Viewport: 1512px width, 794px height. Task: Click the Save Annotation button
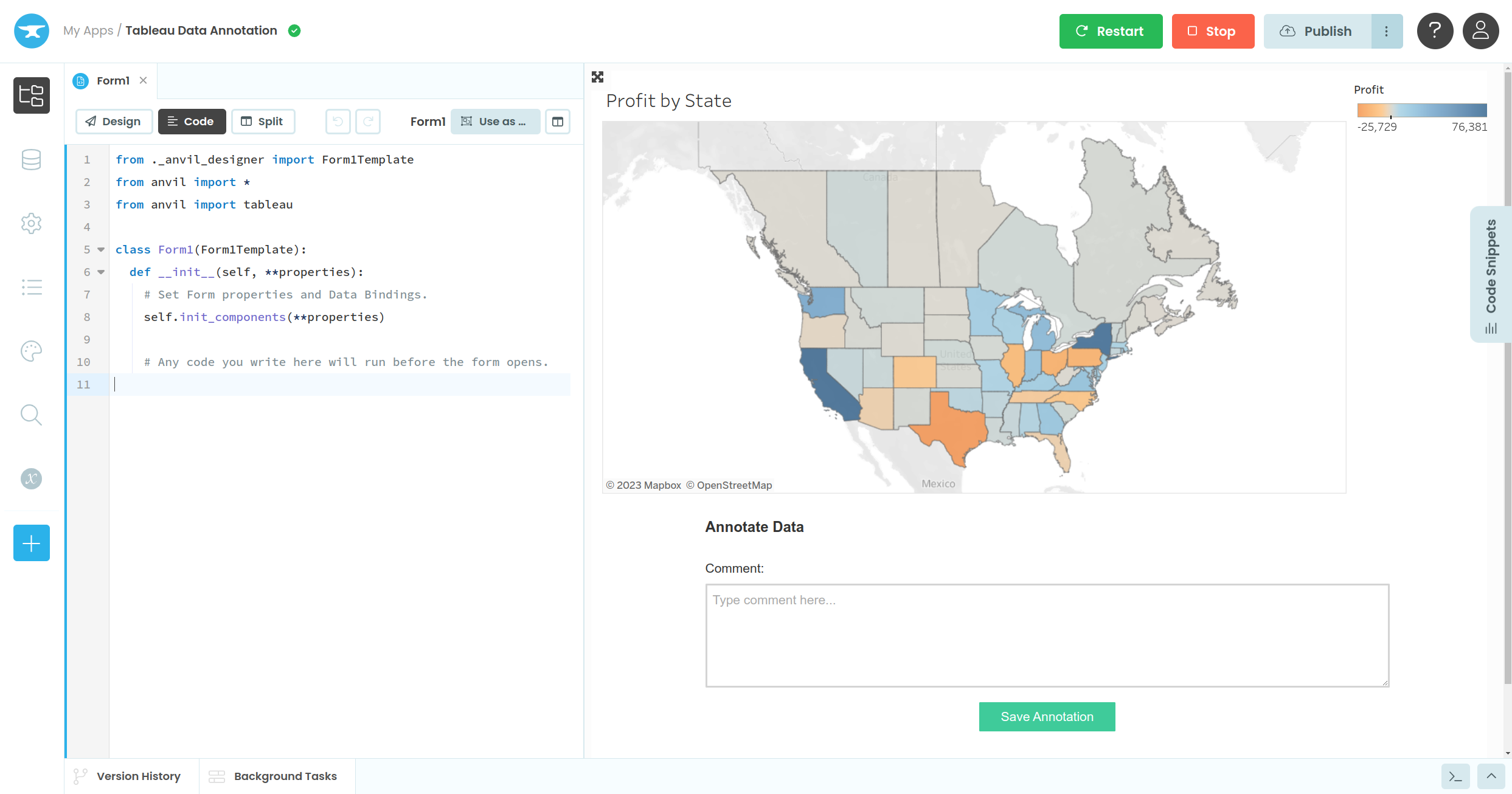click(1046, 716)
